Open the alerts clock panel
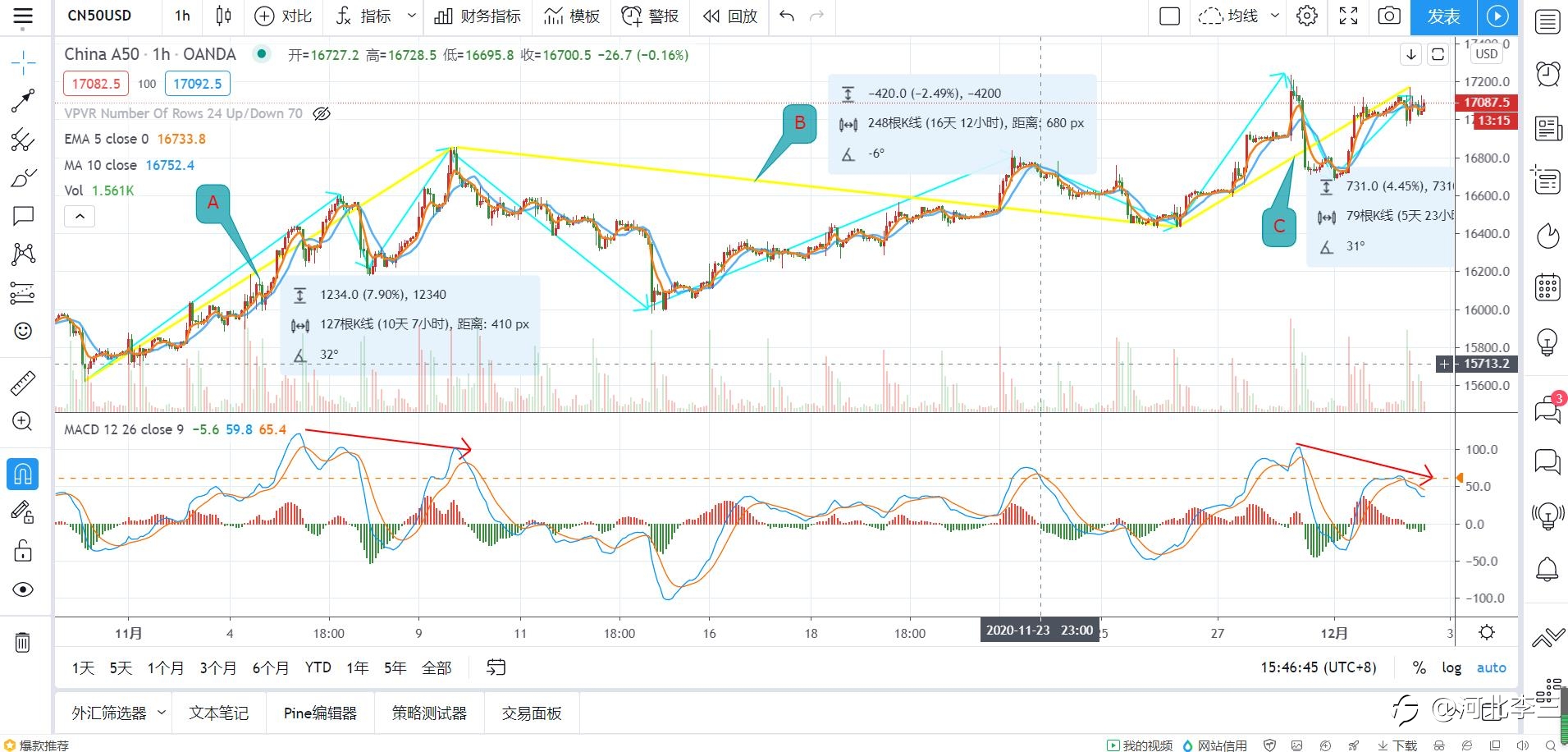This screenshot has height=752, width=1568. click(x=1547, y=74)
